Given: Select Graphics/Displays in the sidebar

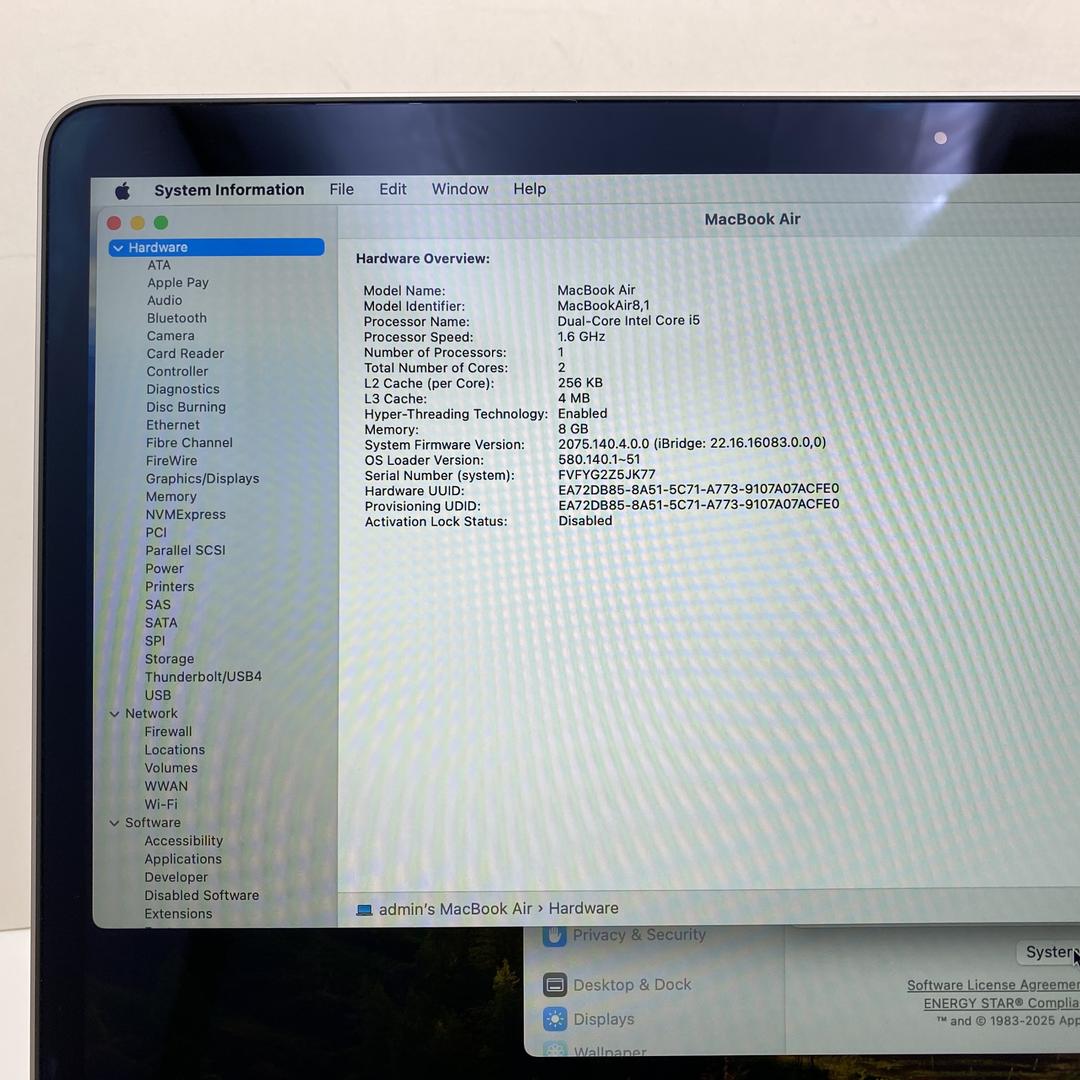Looking at the screenshot, I should pyautogui.click(x=202, y=479).
